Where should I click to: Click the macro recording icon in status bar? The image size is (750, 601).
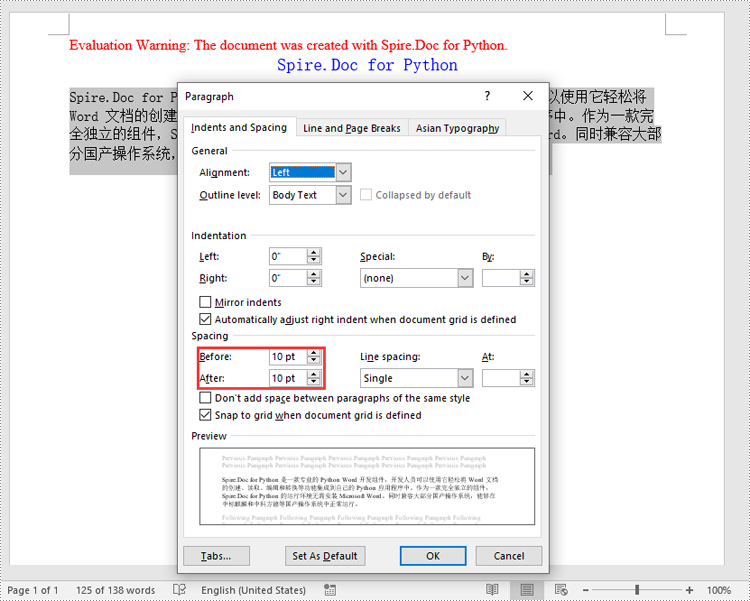point(330,590)
